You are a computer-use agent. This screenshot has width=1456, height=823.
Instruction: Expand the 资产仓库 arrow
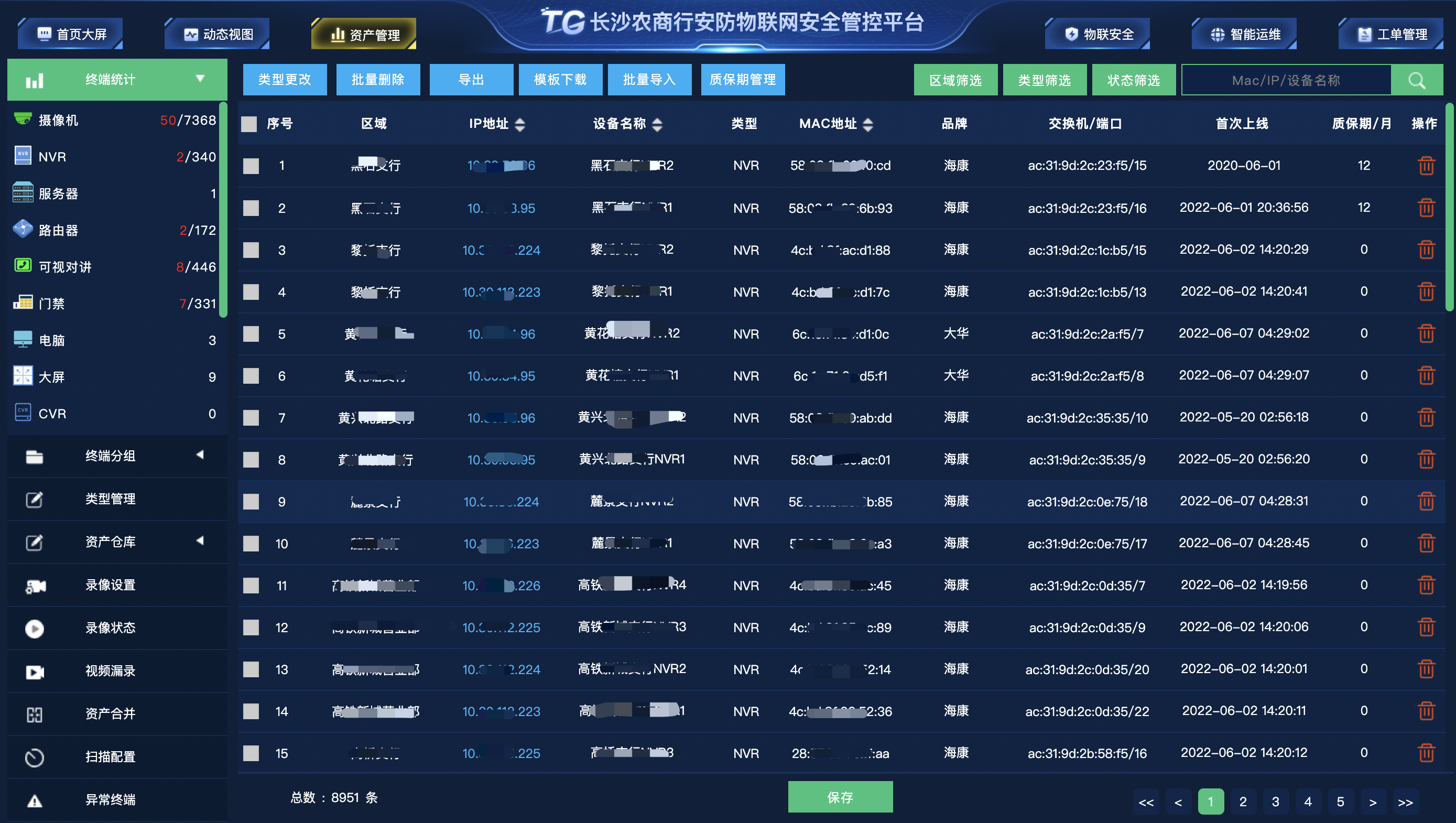pos(200,540)
